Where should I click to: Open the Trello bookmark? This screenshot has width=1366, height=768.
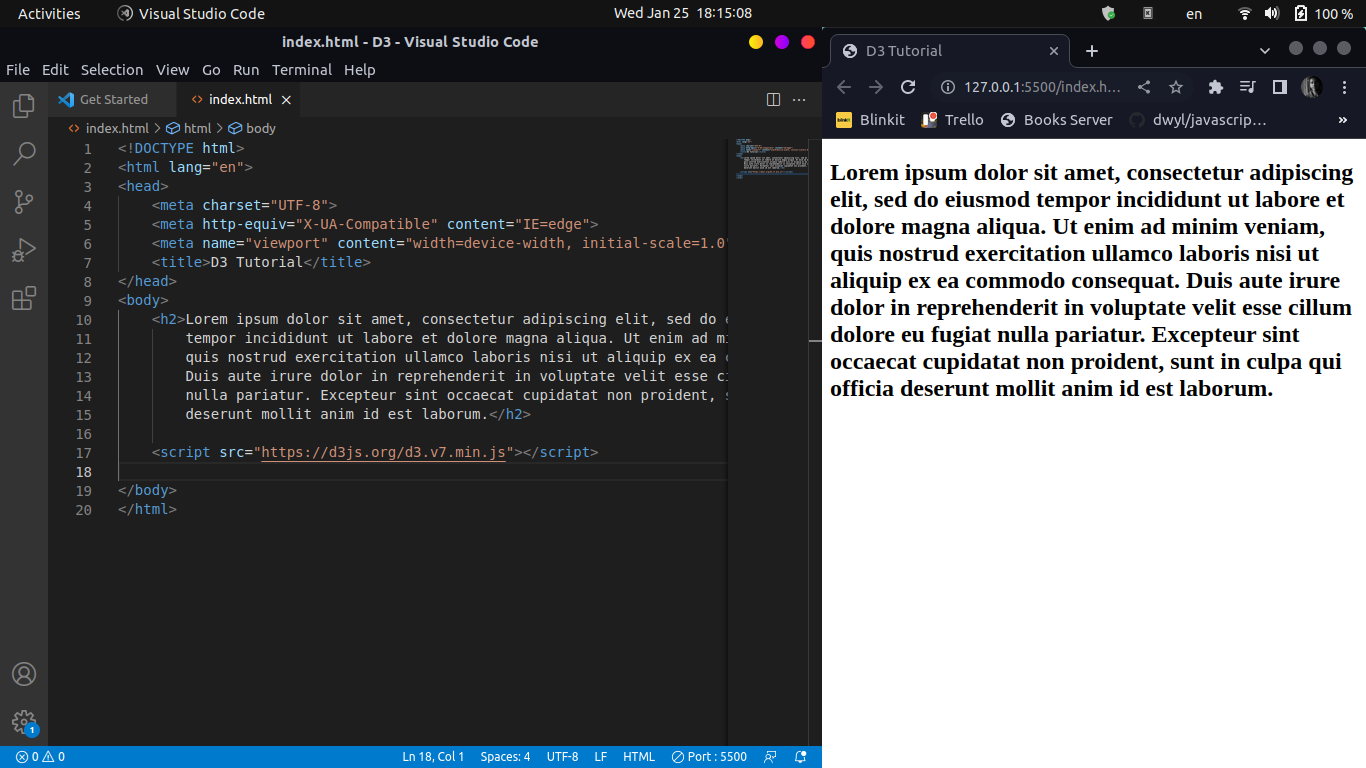pos(952,119)
